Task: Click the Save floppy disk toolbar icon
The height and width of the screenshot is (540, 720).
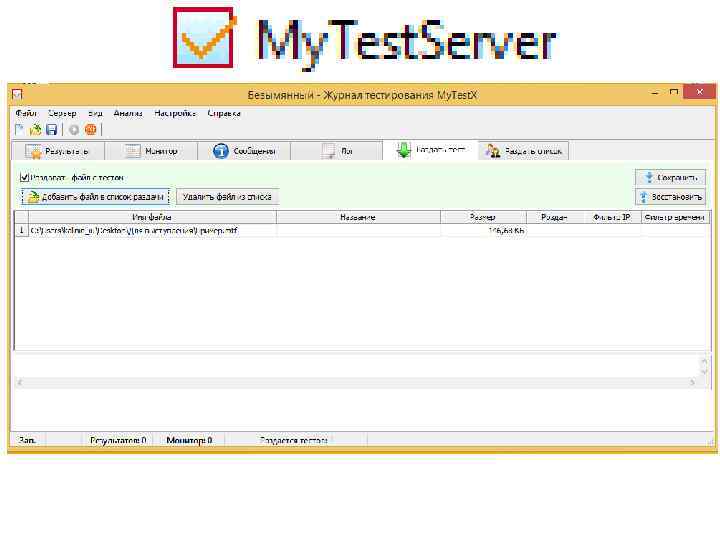Action: (x=51, y=130)
